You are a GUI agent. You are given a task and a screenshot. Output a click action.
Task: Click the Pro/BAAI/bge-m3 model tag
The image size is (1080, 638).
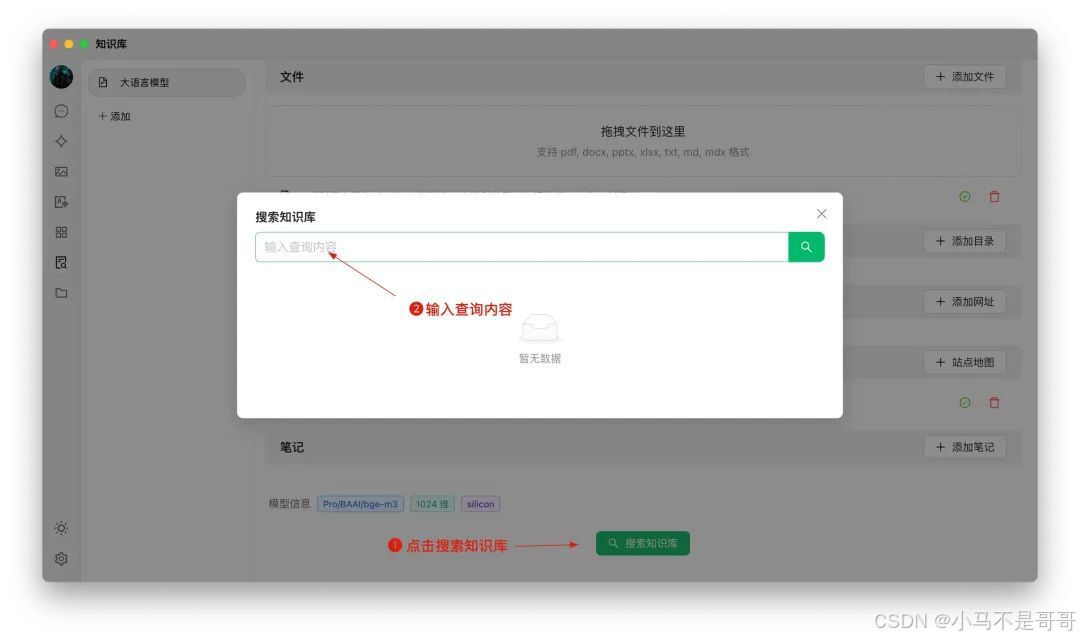360,504
